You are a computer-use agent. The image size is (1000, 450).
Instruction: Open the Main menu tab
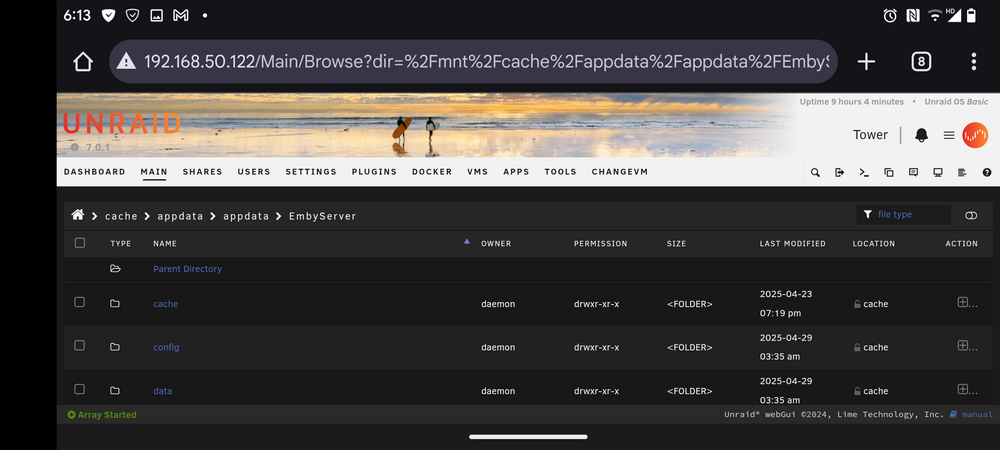pos(154,172)
